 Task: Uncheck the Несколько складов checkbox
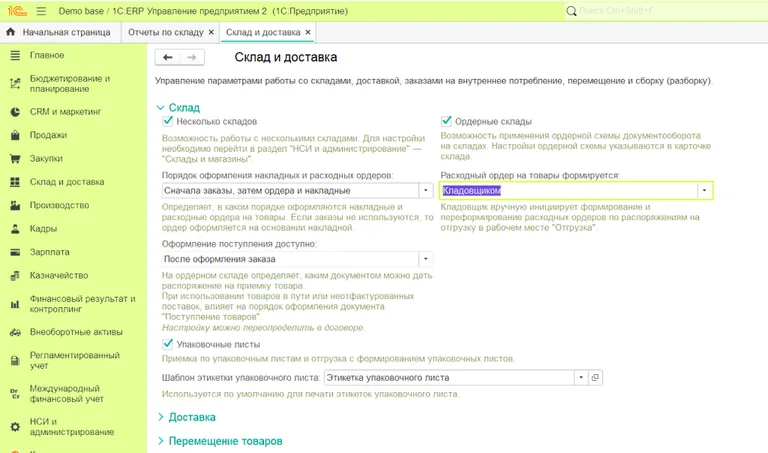click(167, 121)
